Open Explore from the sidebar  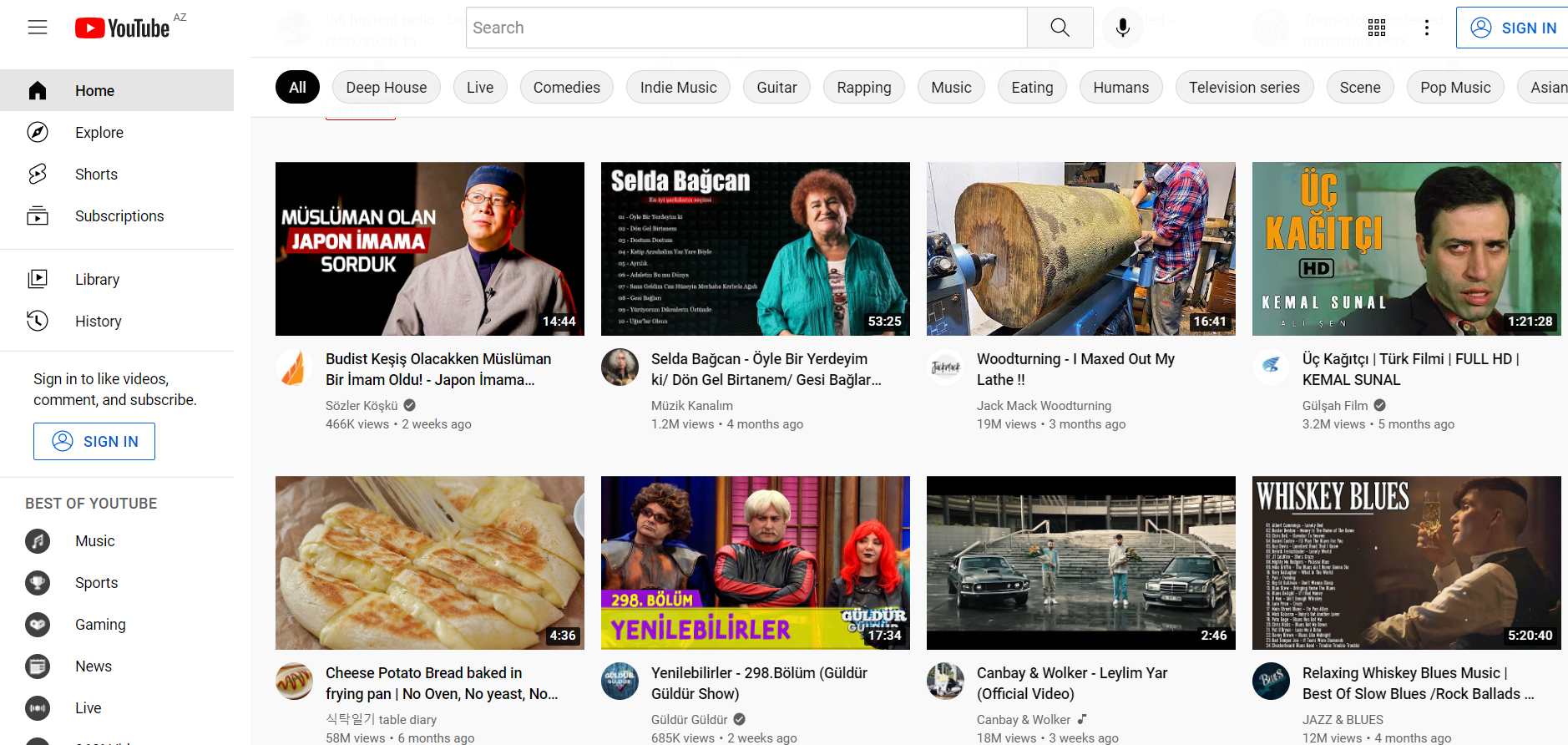tap(117, 132)
